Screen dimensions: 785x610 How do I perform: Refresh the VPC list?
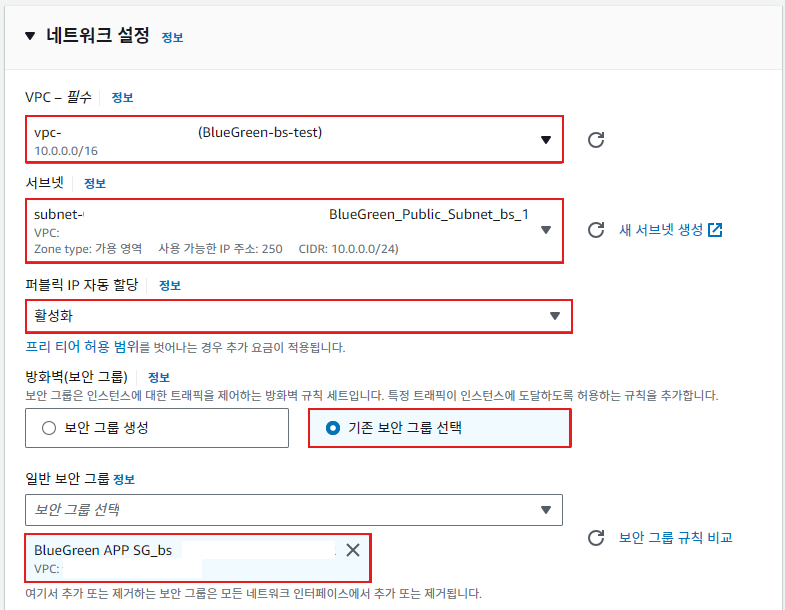point(596,140)
